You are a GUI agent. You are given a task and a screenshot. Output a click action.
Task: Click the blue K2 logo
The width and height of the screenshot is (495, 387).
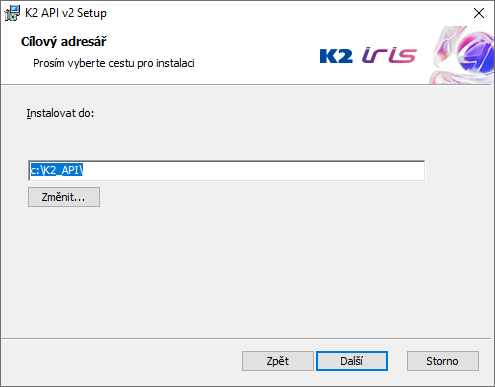click(336, 56)
